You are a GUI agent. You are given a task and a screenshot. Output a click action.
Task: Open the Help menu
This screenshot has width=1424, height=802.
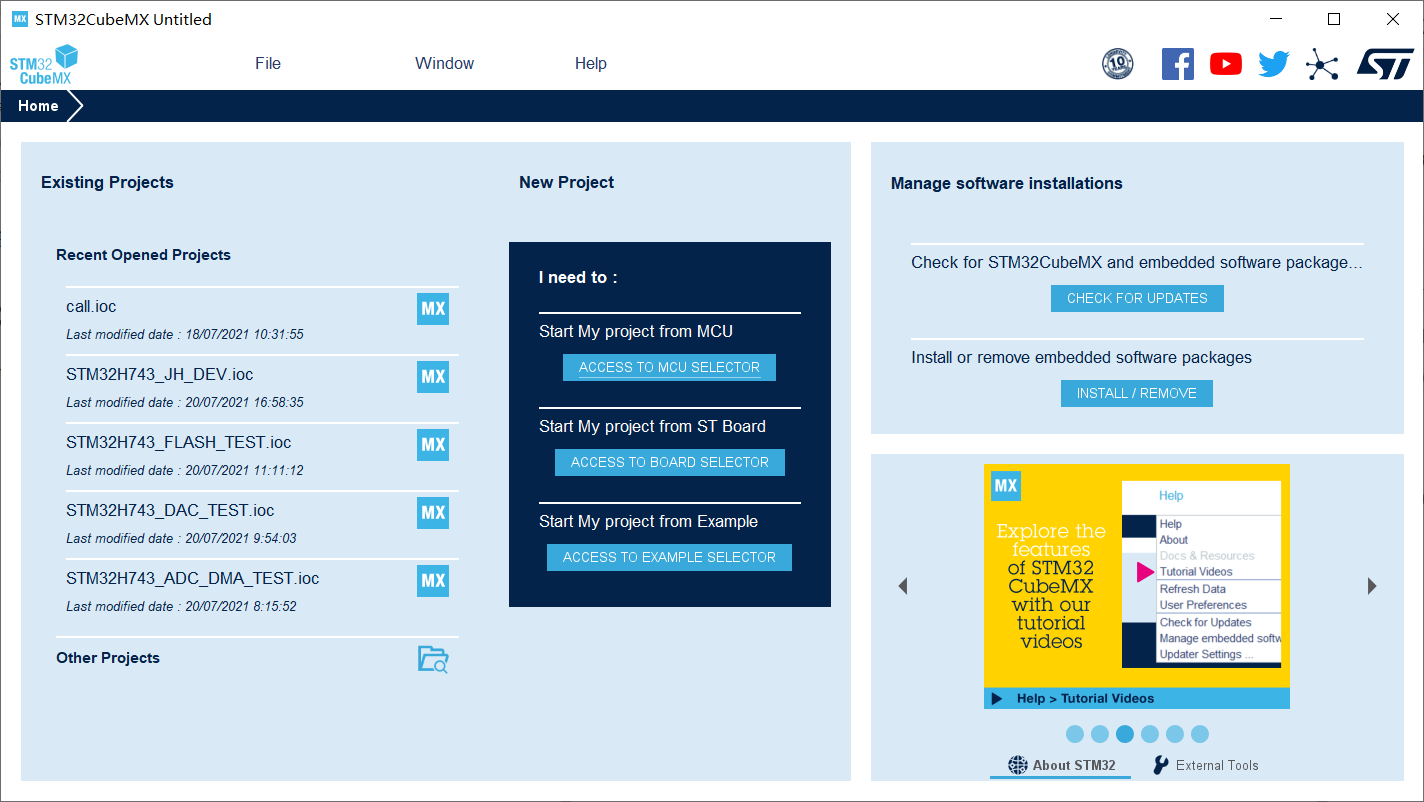click(x=591, y=63)
